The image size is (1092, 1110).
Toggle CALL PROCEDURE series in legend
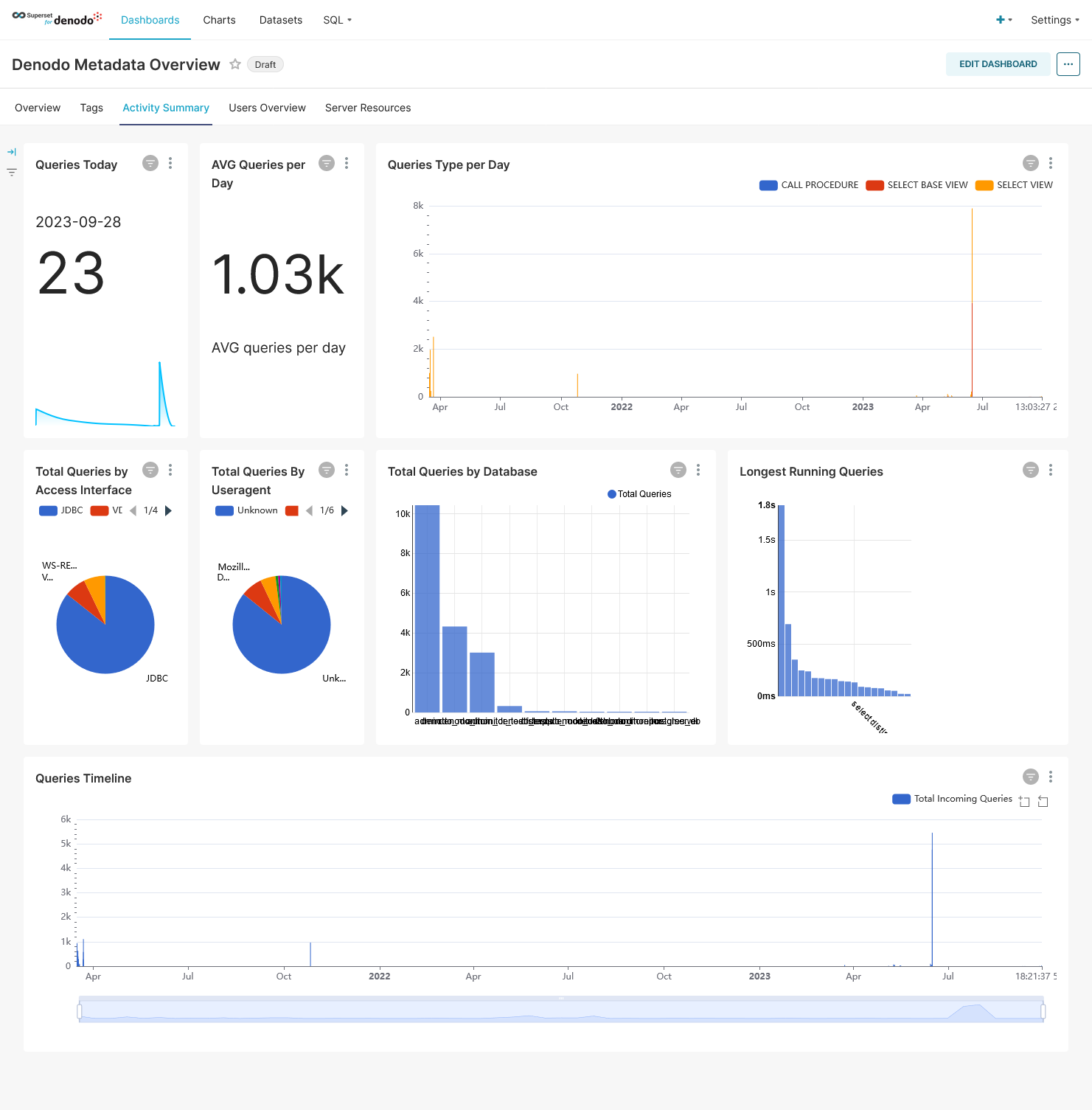pyautogui.click(x=809, y=185)
